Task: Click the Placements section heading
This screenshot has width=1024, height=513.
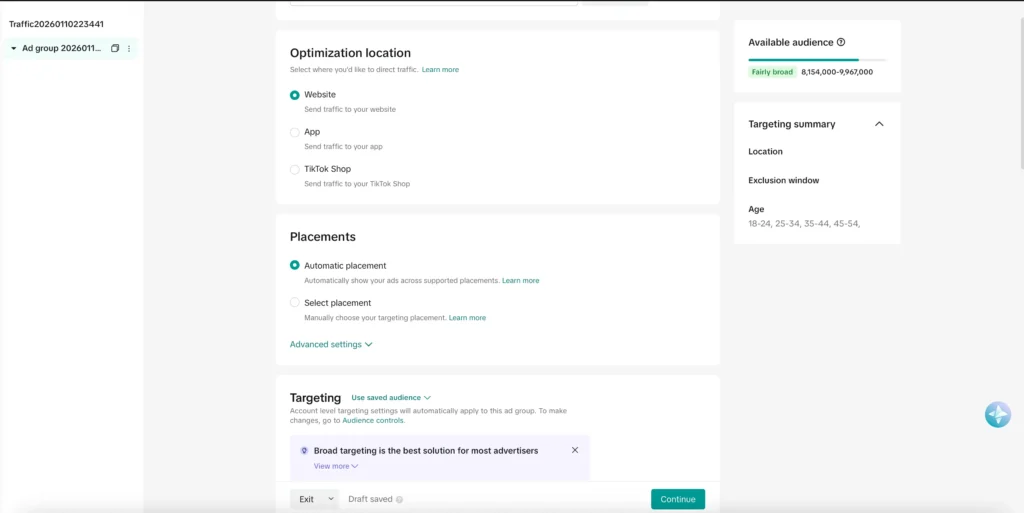Action: (x=323, y=237)
